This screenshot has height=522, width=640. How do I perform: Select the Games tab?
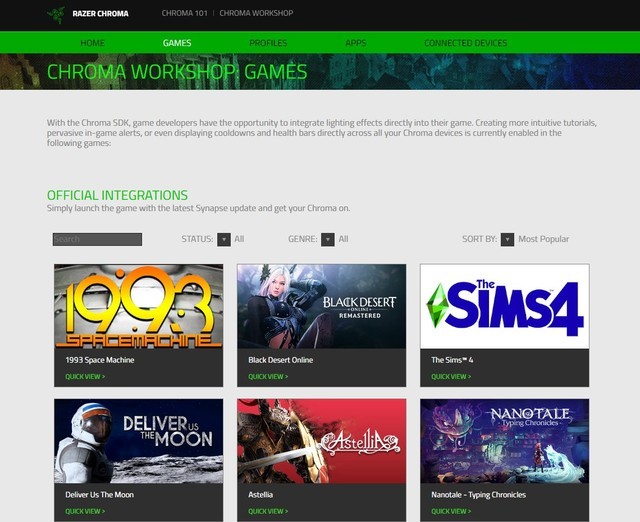pyautogui.click(x=177, y=43)
